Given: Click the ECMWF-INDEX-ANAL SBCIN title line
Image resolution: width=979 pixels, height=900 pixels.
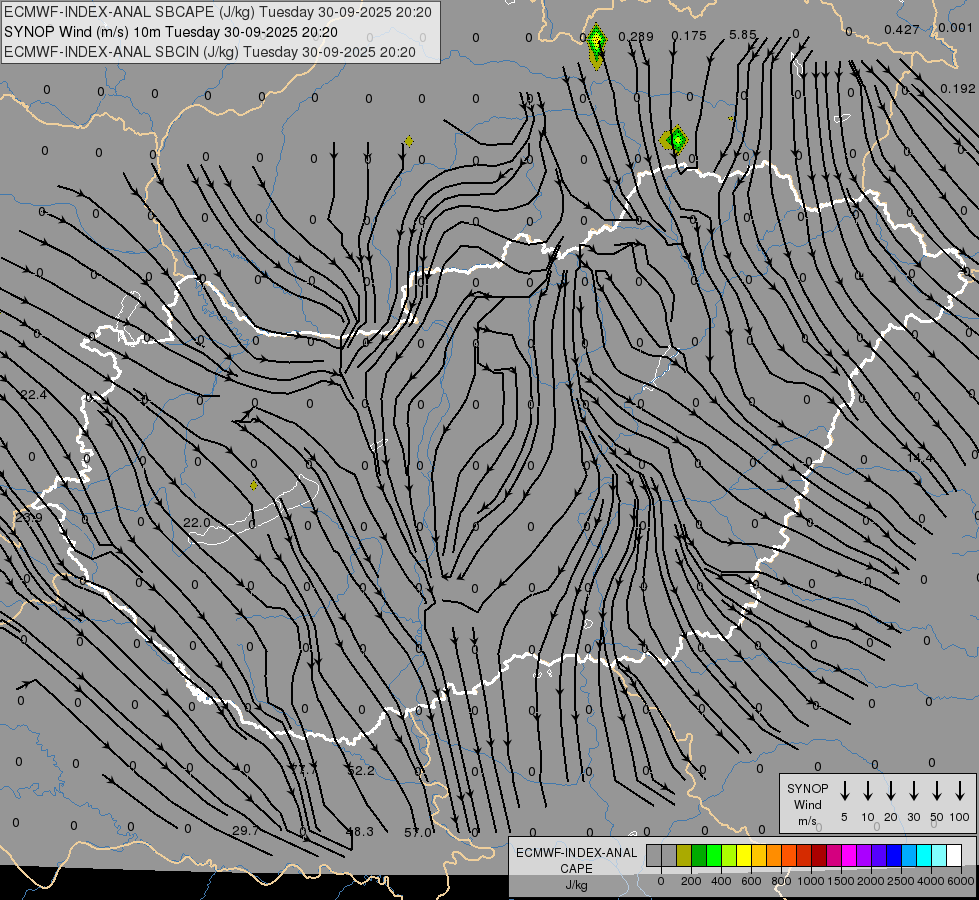Looking at the screenshot, I should click(x=210, y=51).
